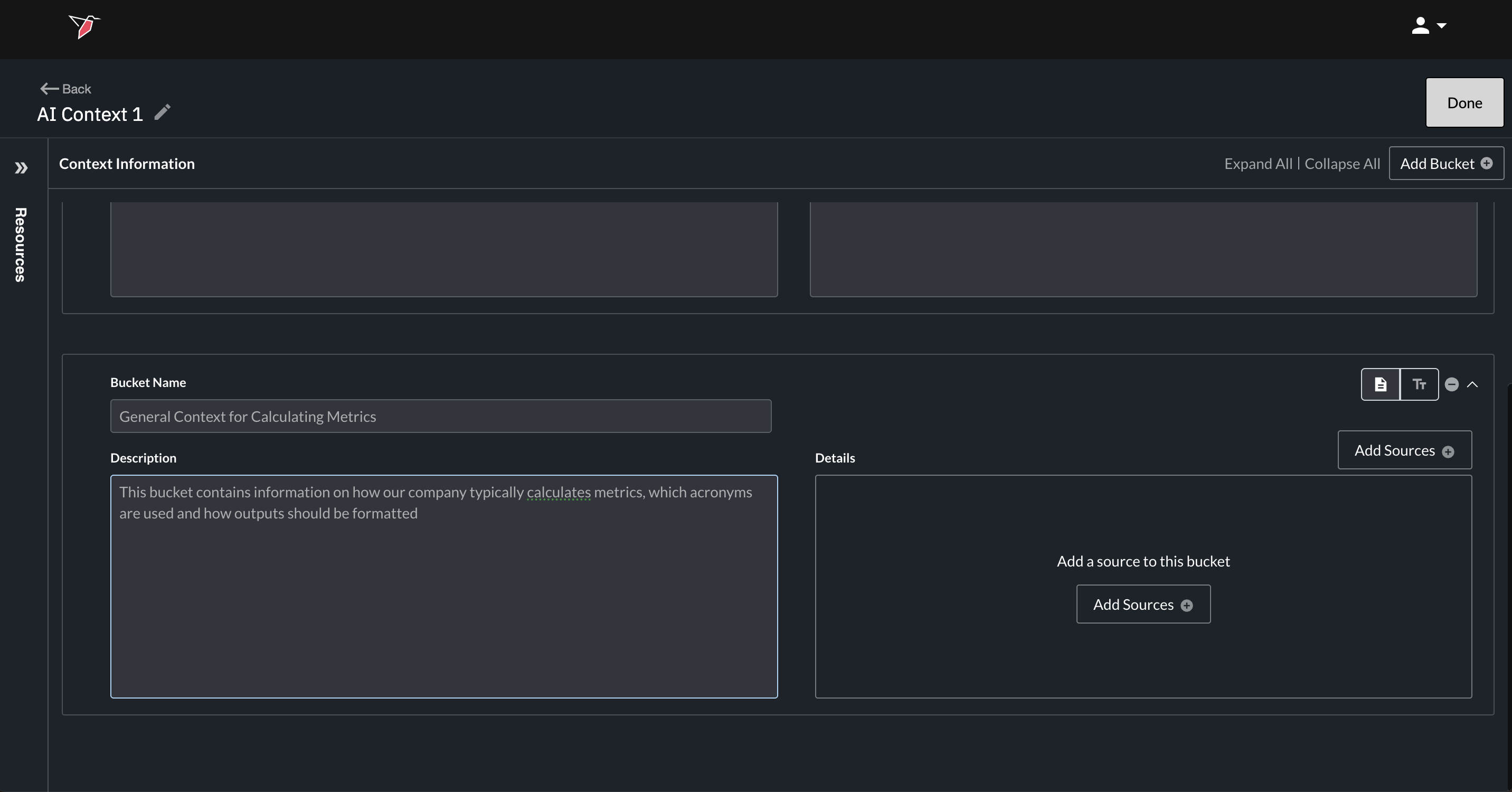
Task: Click the Back arrow link
Action: pyautogui.click(x=65, y=89)
